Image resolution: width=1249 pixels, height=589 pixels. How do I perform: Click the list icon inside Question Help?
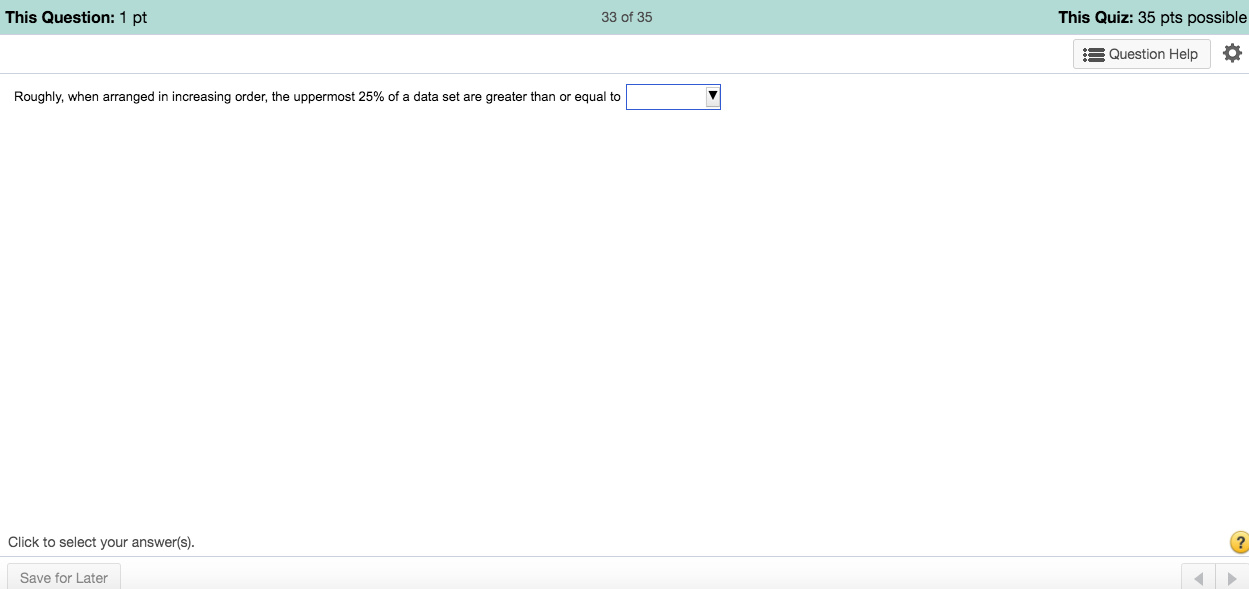[x=1092, y=54]
